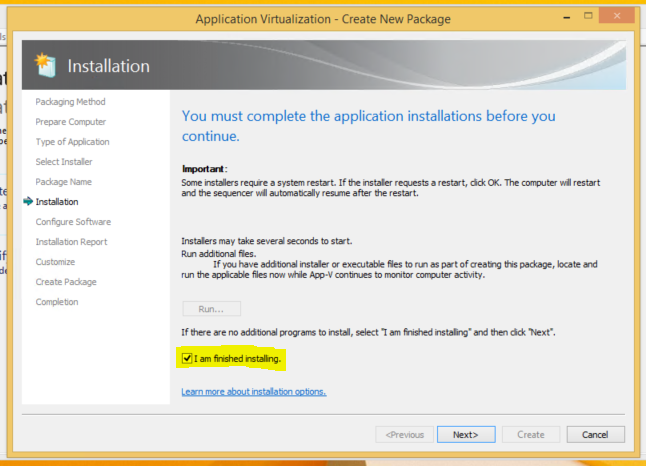Go to the Create Package step
This screenshot has height=466, width=646.
[x=66, y=282]
